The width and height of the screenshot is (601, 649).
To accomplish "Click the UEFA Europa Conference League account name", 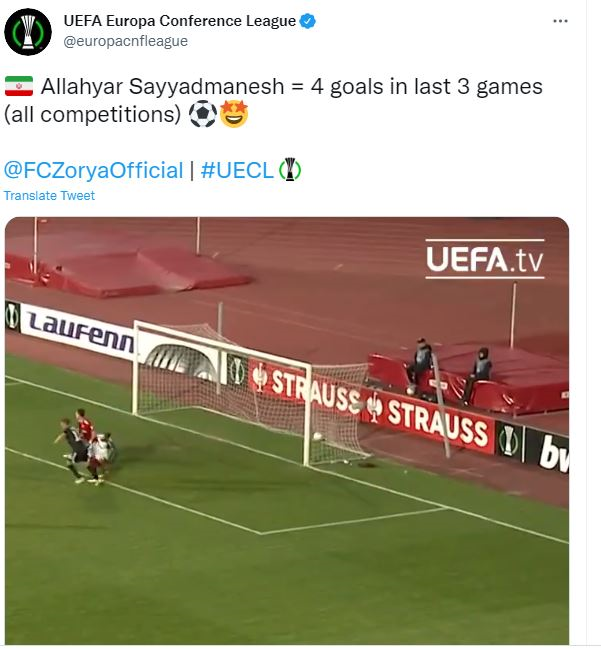I will pos(180,21).
